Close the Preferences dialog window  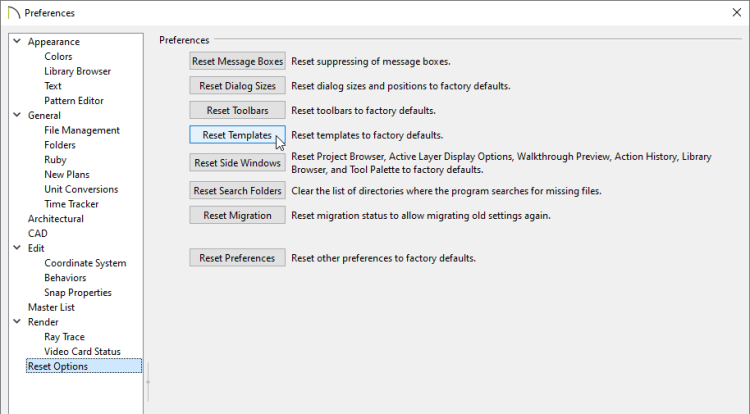[737, 12]
